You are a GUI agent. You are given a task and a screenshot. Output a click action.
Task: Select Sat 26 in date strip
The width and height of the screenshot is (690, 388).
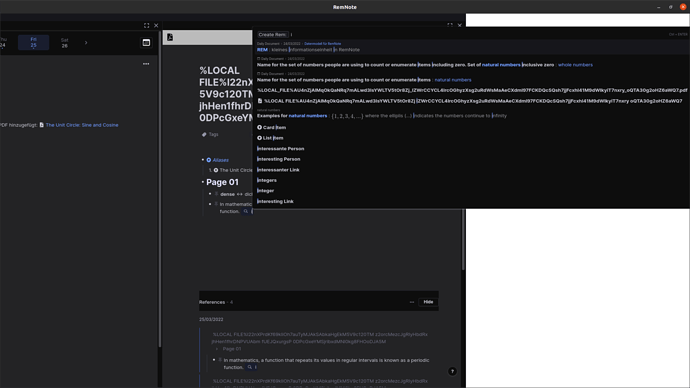click(x=65, y=43)
